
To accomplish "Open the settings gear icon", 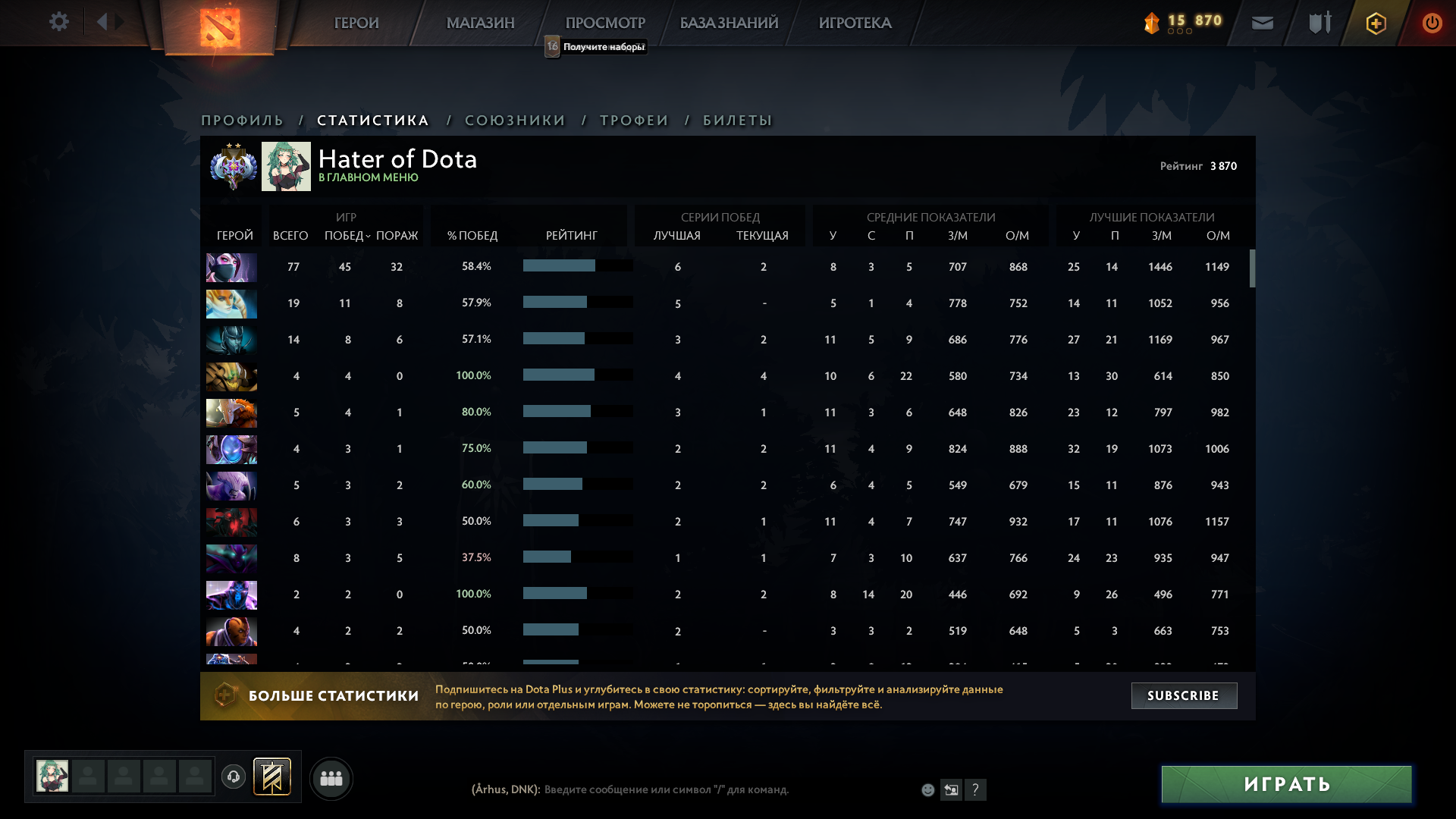I will 58,22.
